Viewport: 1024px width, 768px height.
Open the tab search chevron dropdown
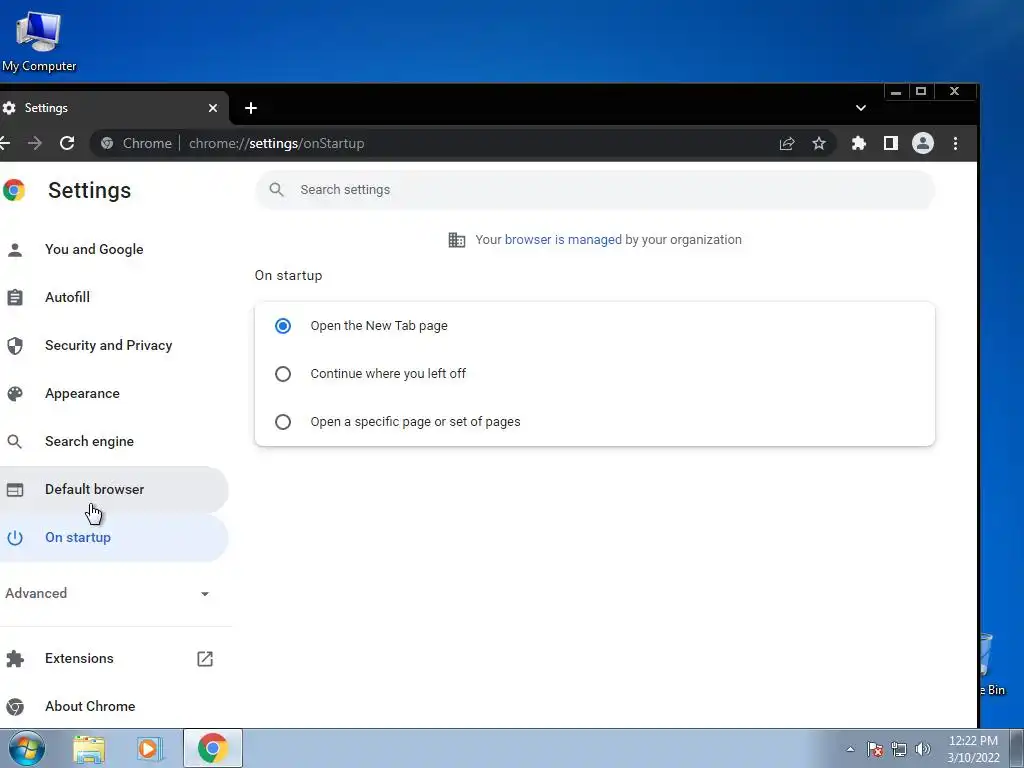(x=861, y=108)
